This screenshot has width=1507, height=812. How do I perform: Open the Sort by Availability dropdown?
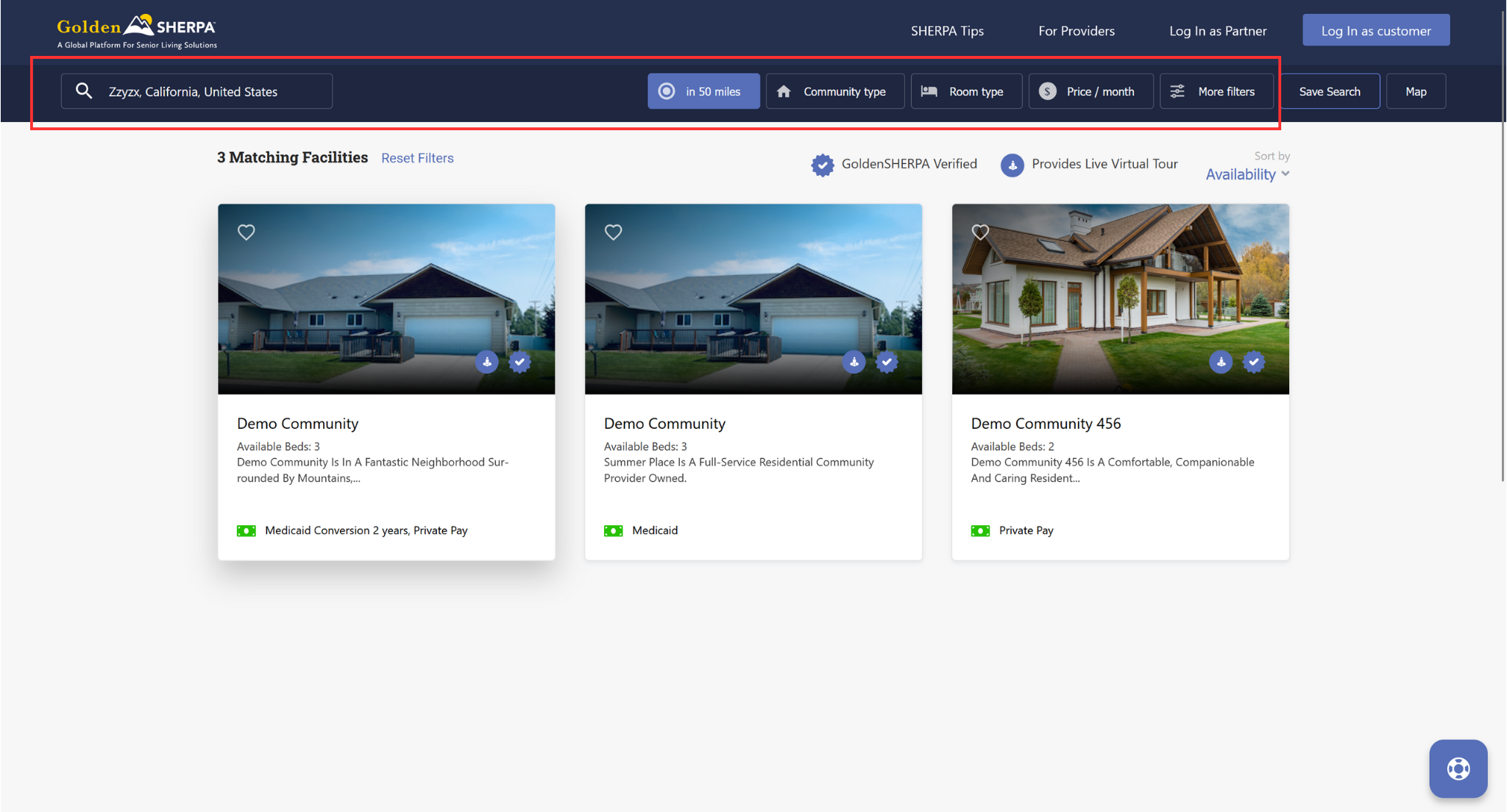(x=1247, y=174)
